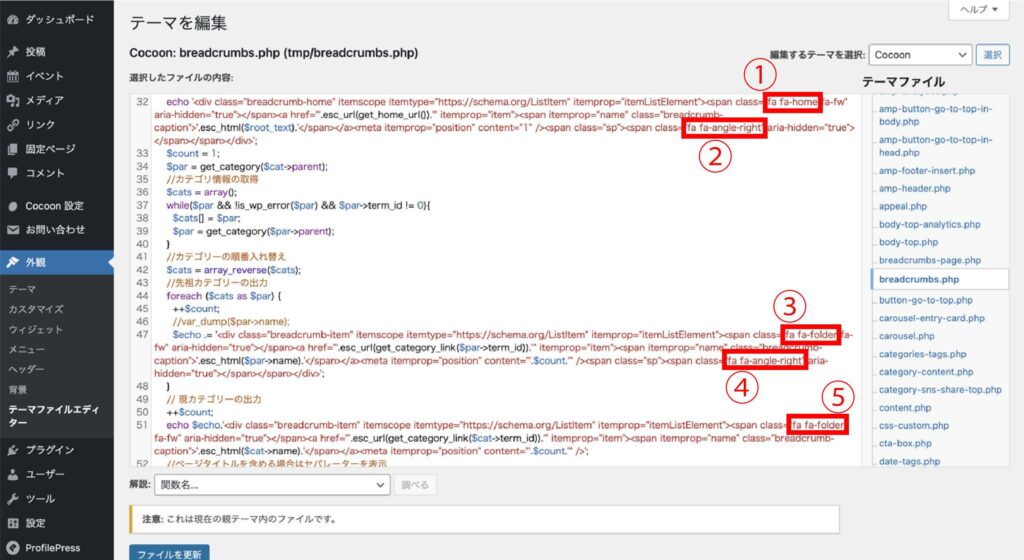
Task: Click the chain link icon beside リンク
Action: coord(12,125)
